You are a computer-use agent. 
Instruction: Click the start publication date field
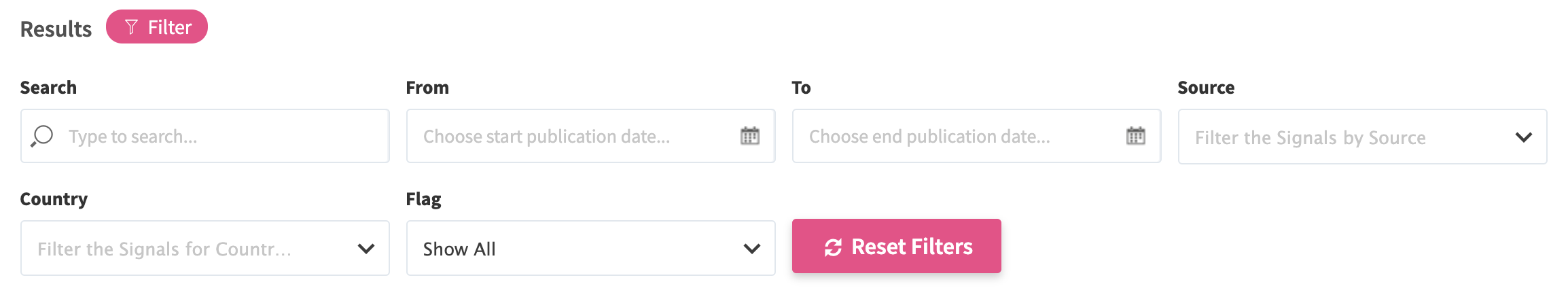pyautogui.click(x=571, y=137)
